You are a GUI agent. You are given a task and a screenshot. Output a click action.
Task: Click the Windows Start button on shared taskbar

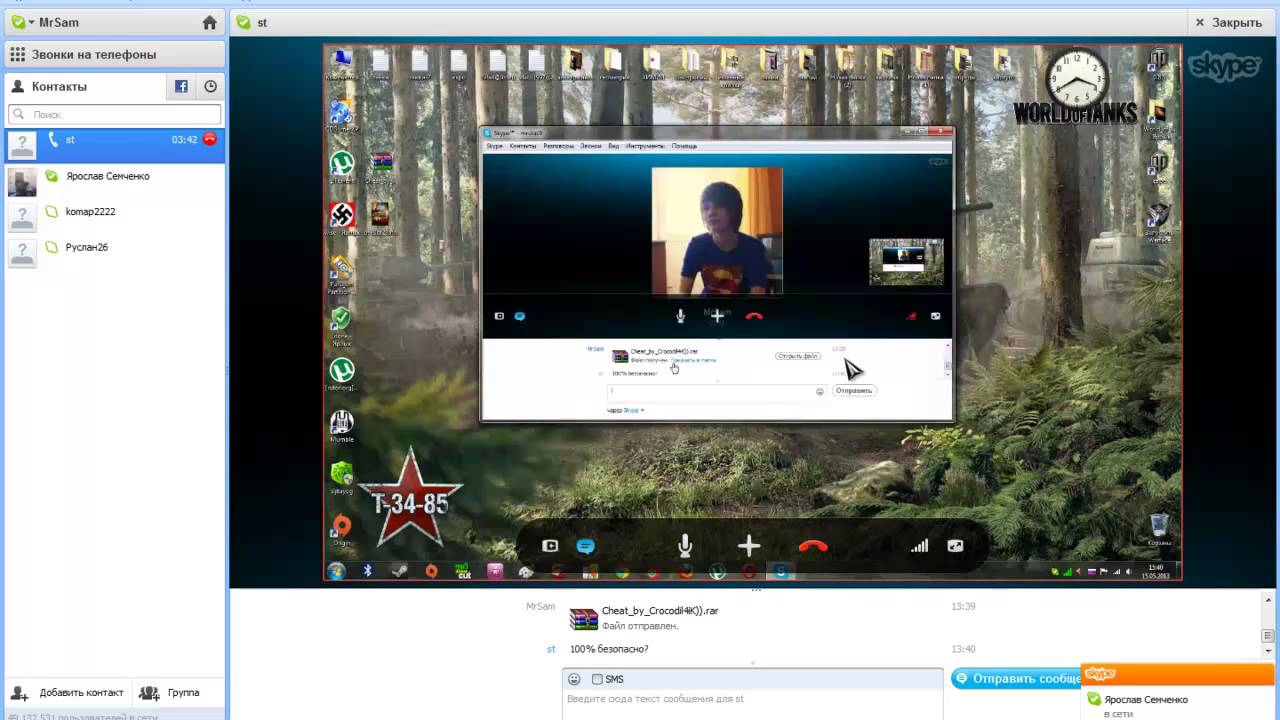(x=336, y=571)
